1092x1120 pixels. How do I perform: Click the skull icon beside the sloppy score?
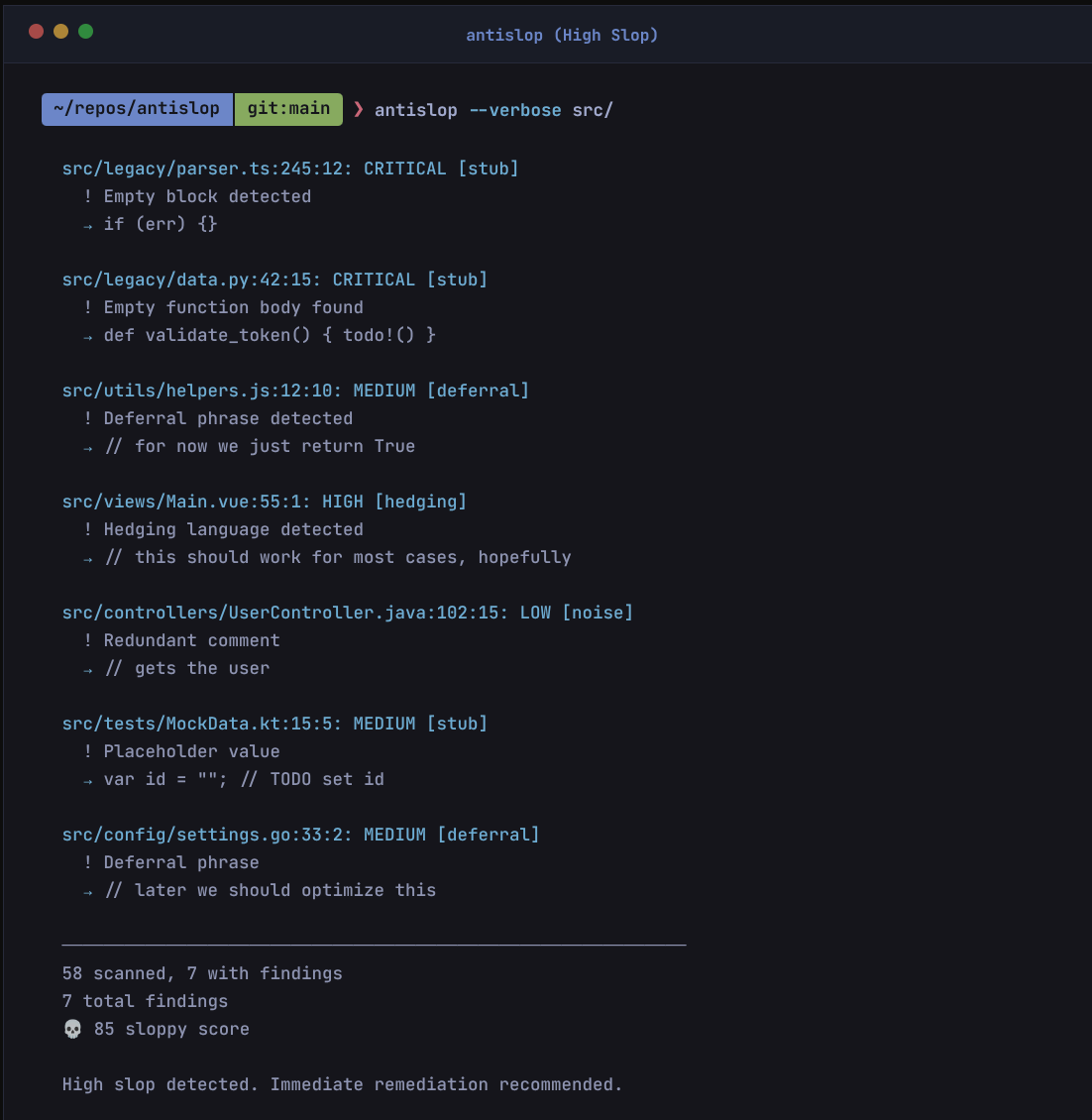tap(71, 1029)
